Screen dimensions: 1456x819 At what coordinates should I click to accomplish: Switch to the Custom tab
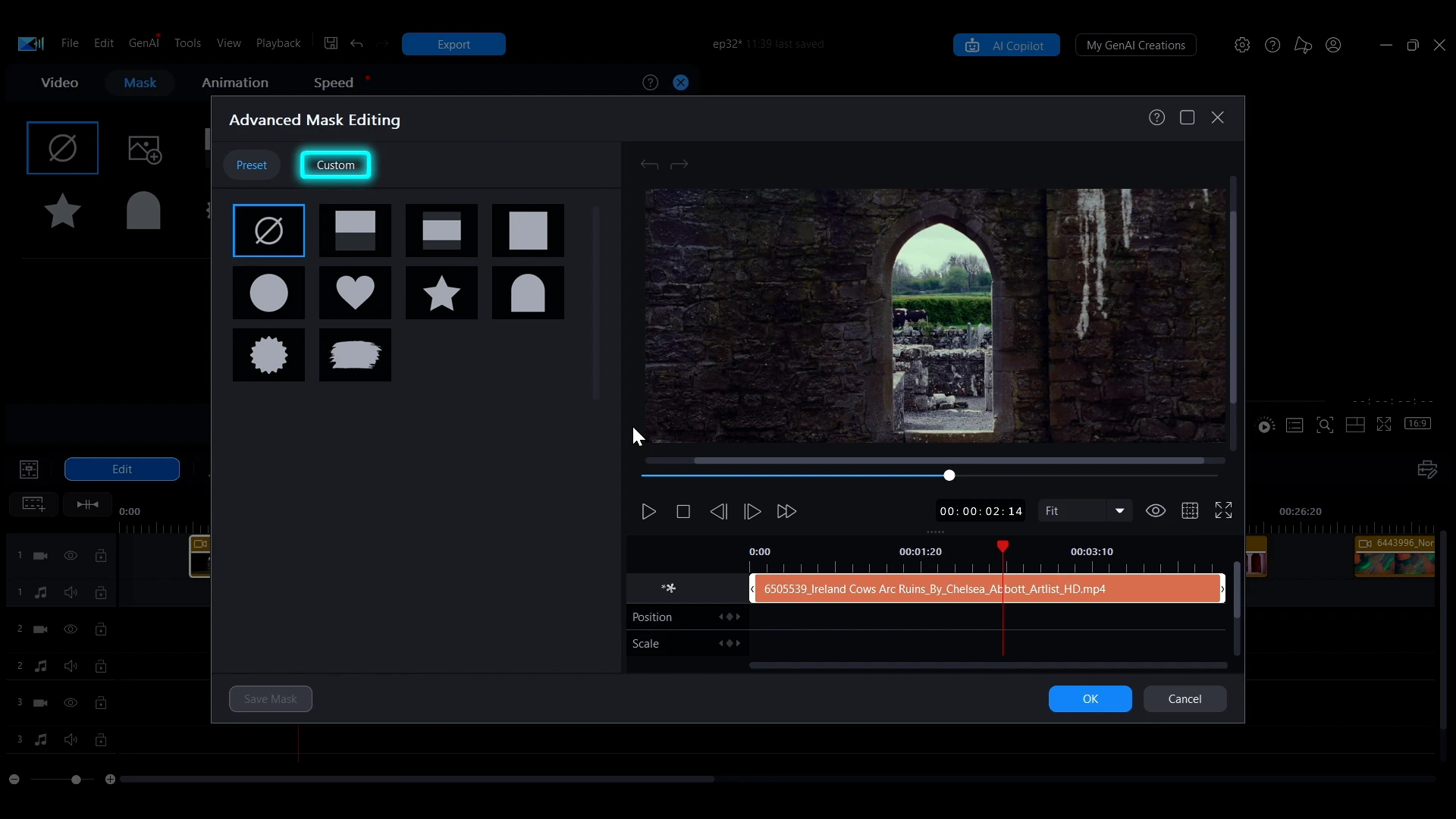[335, 165]
